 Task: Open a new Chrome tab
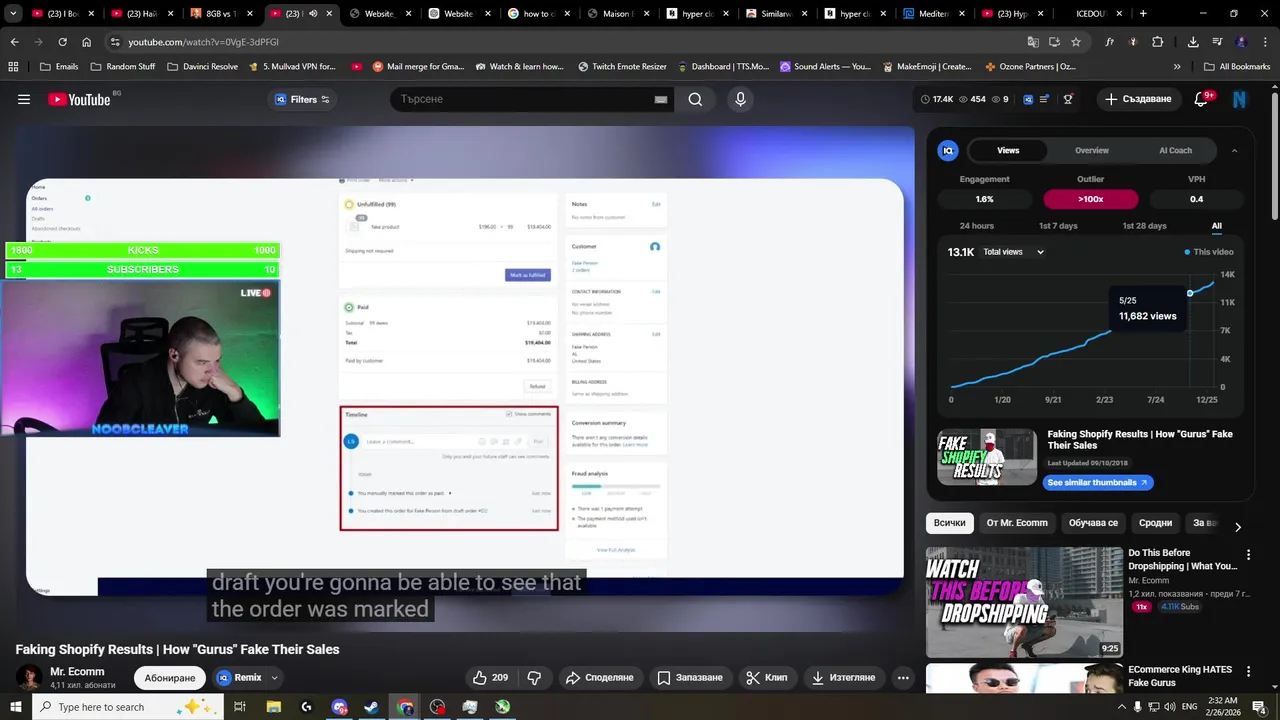1143,14
